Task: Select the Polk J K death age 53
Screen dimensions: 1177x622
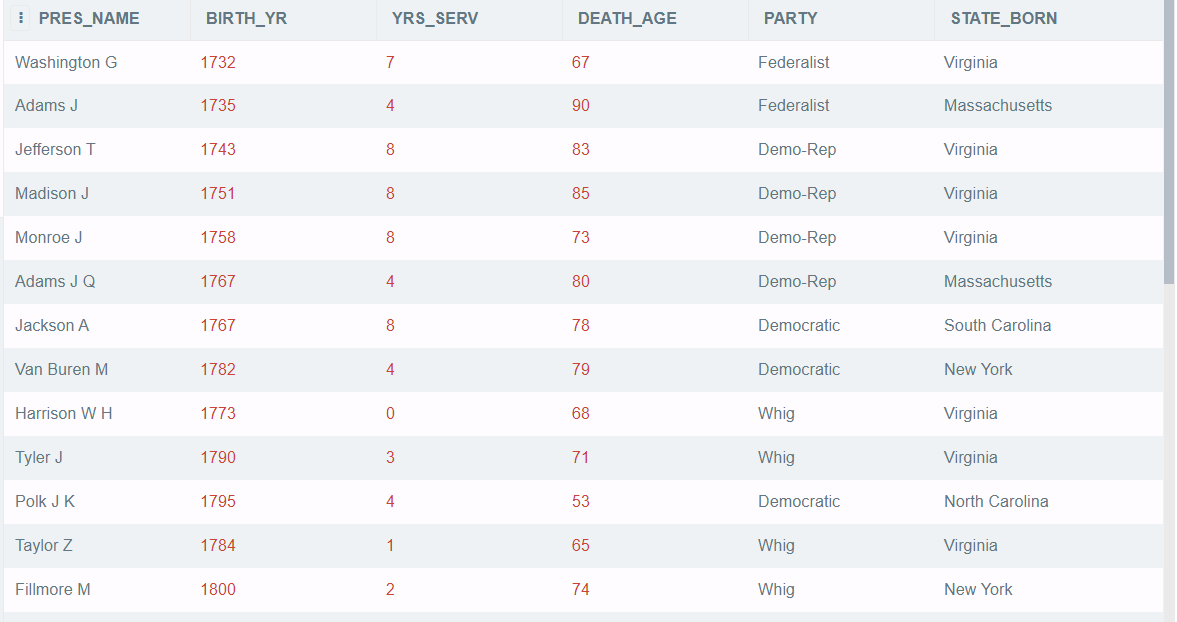Action: coord(580,501)
